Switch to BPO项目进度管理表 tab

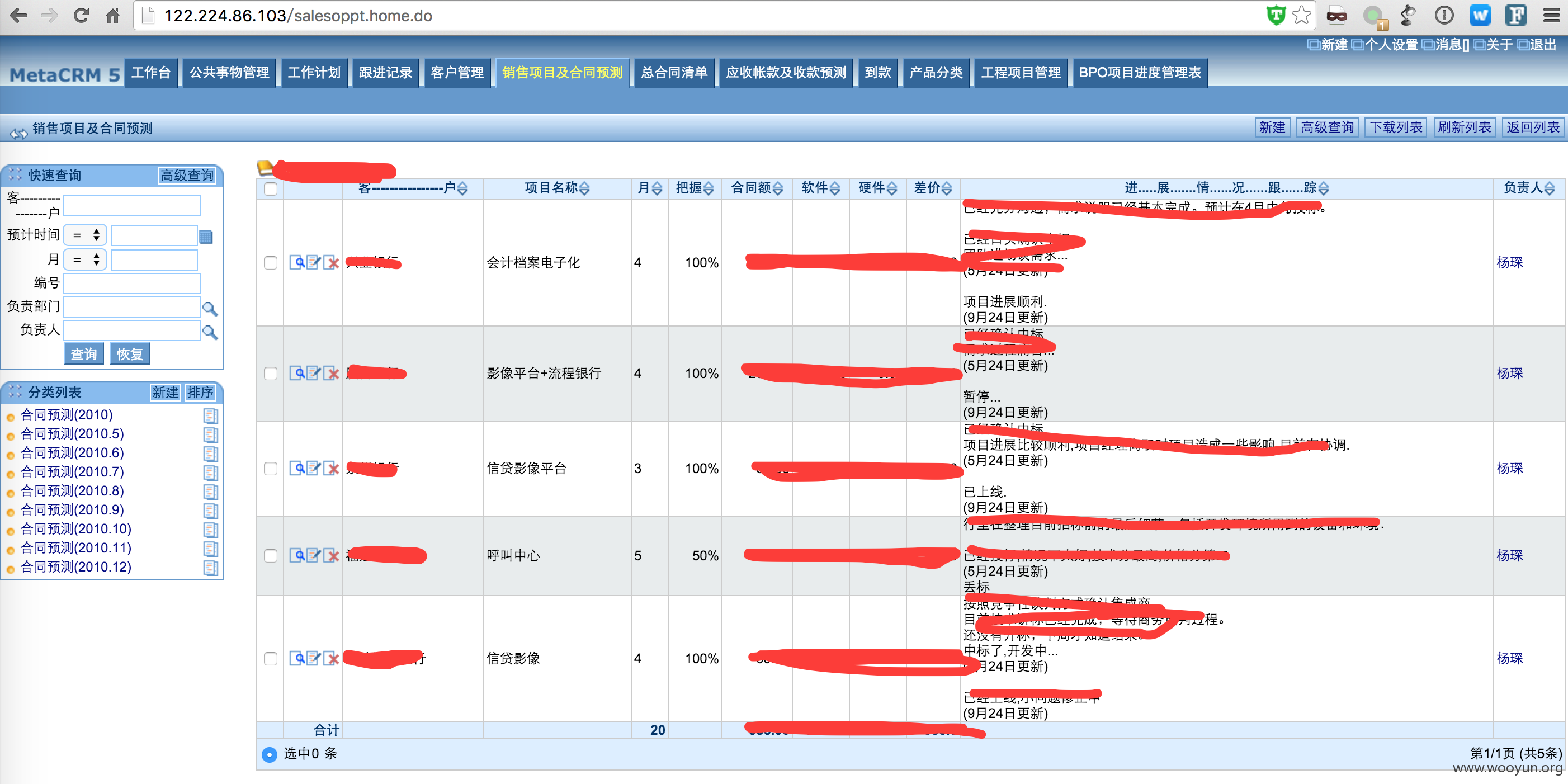point(1140,73)
